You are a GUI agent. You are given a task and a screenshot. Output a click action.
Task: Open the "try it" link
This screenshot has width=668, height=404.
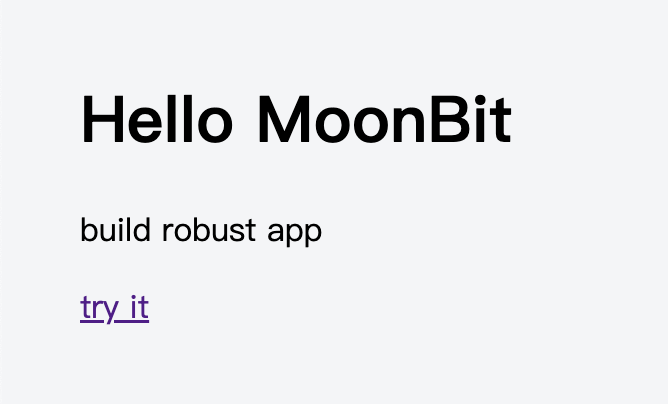[x=114, y=307]
